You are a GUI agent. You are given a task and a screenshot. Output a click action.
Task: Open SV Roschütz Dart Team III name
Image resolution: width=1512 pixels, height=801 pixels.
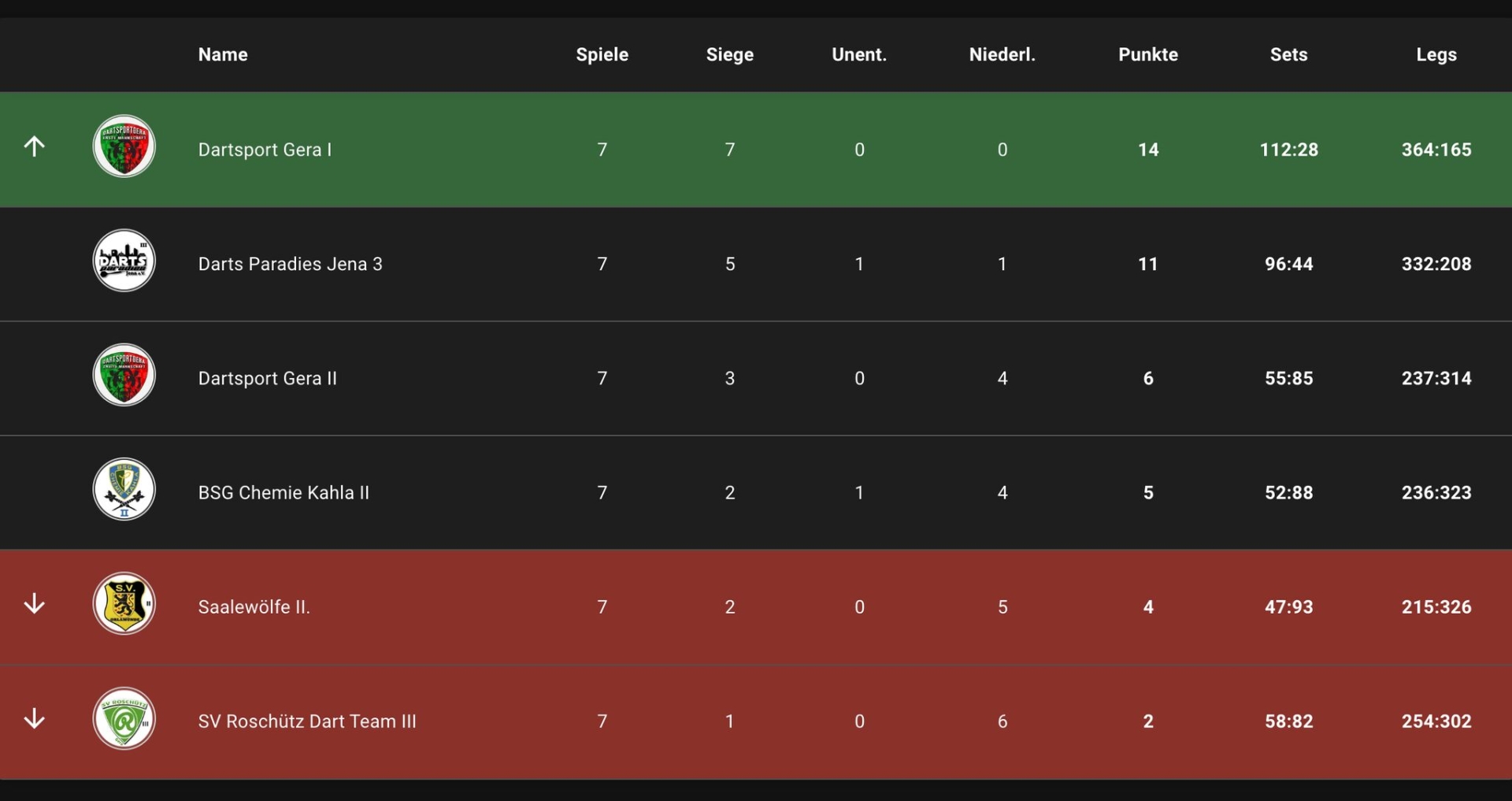pos(307,721)
